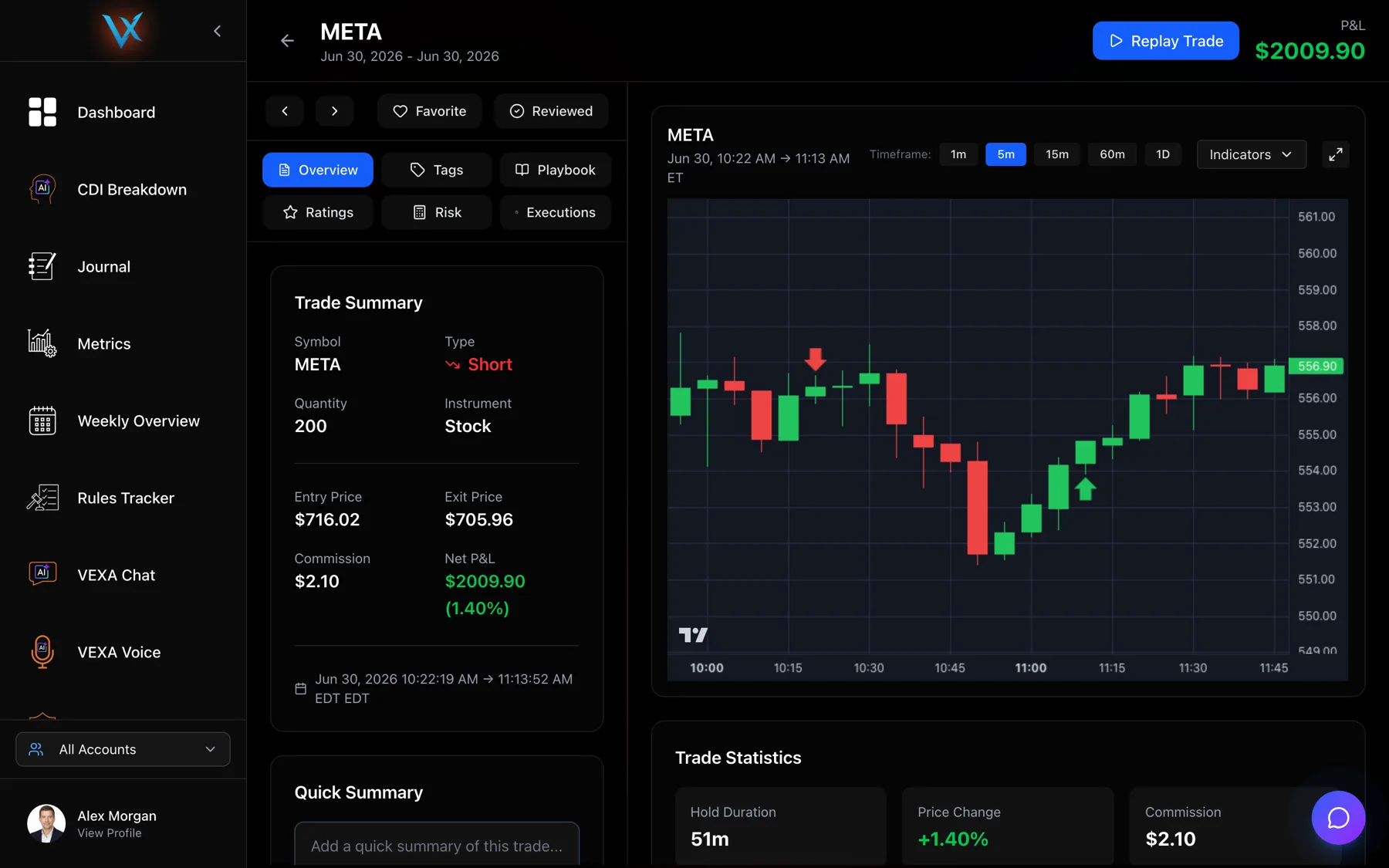This screenshot has height=868, width=1389.
Task: Click the Journal notebook icon
Action: click(x=42, y=266)
